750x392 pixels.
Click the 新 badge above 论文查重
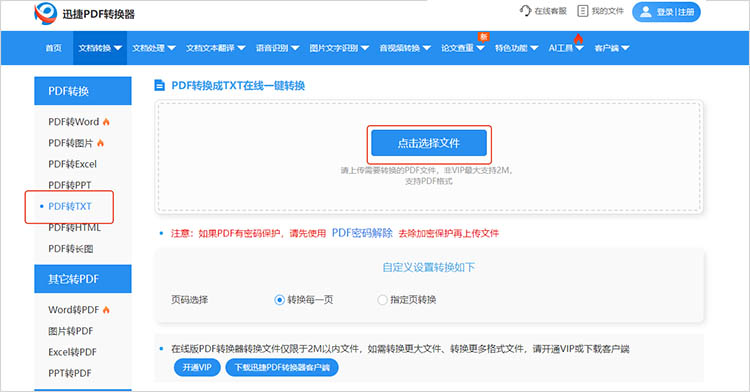pyautogui.click(x=484, y=37)
